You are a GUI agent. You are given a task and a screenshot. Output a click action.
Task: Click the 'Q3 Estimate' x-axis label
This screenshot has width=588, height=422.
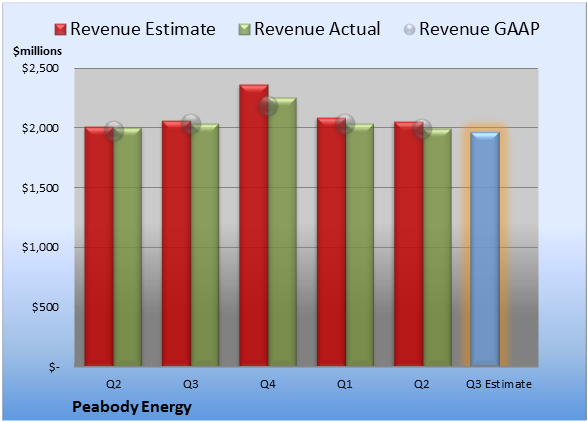pyautogui.click(x=499, y=384)
